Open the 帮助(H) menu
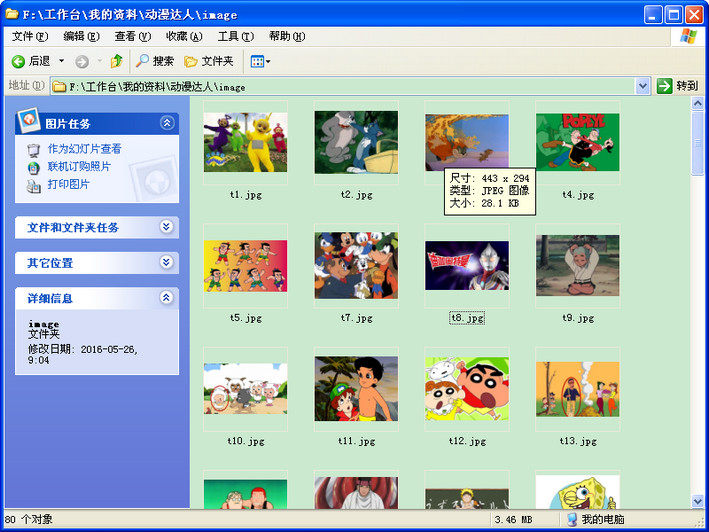 pos(287,36)
